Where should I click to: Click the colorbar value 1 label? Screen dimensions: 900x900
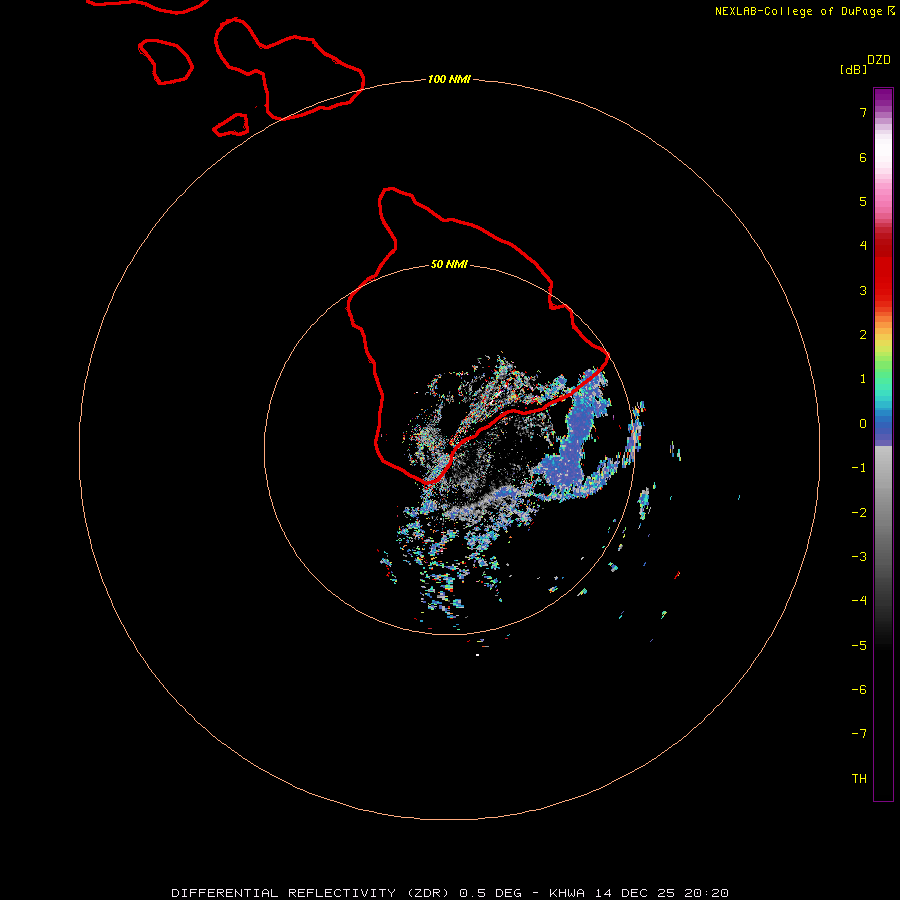[x=863, y=379]
